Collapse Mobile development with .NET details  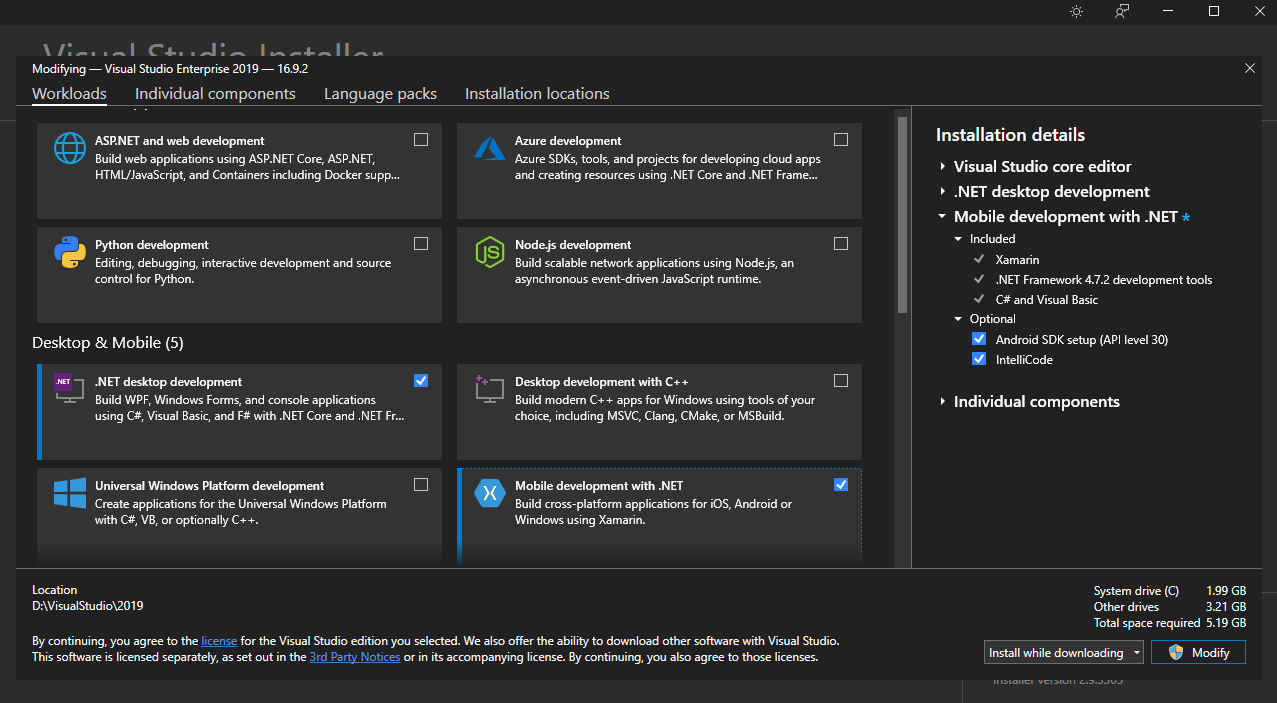tap(942, 216)
